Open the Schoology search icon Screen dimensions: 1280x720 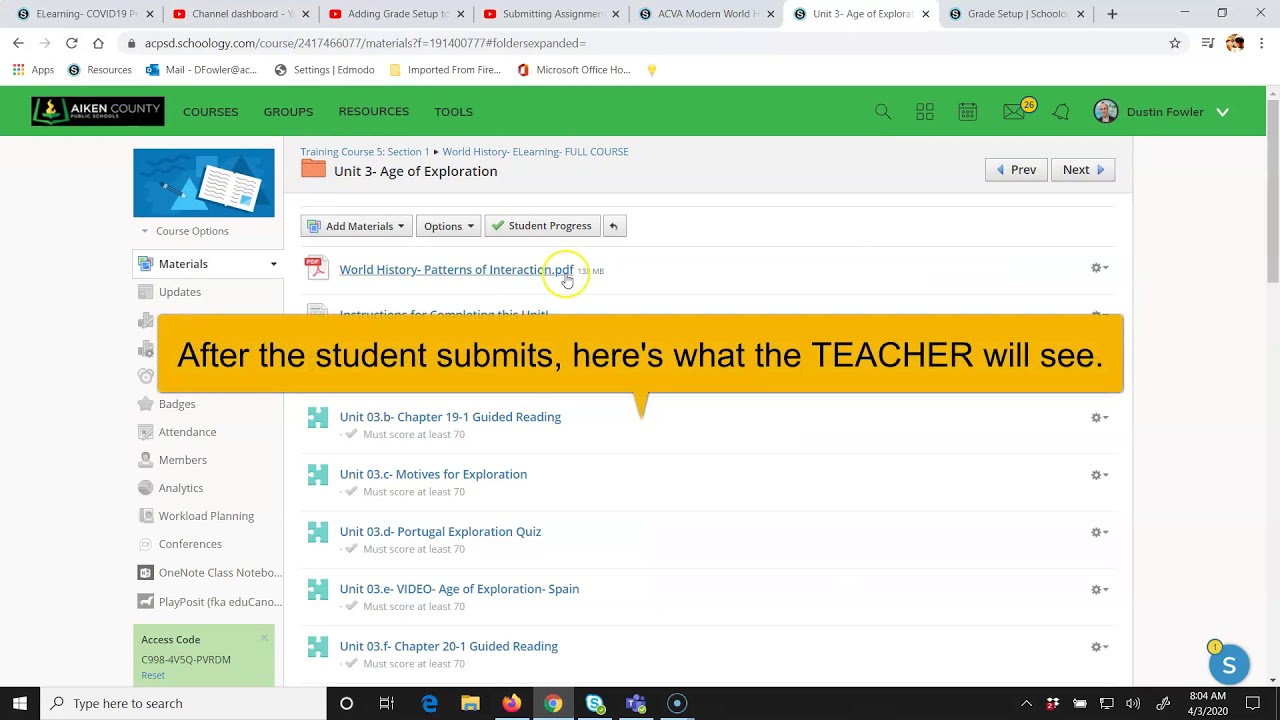coord(883,112)
